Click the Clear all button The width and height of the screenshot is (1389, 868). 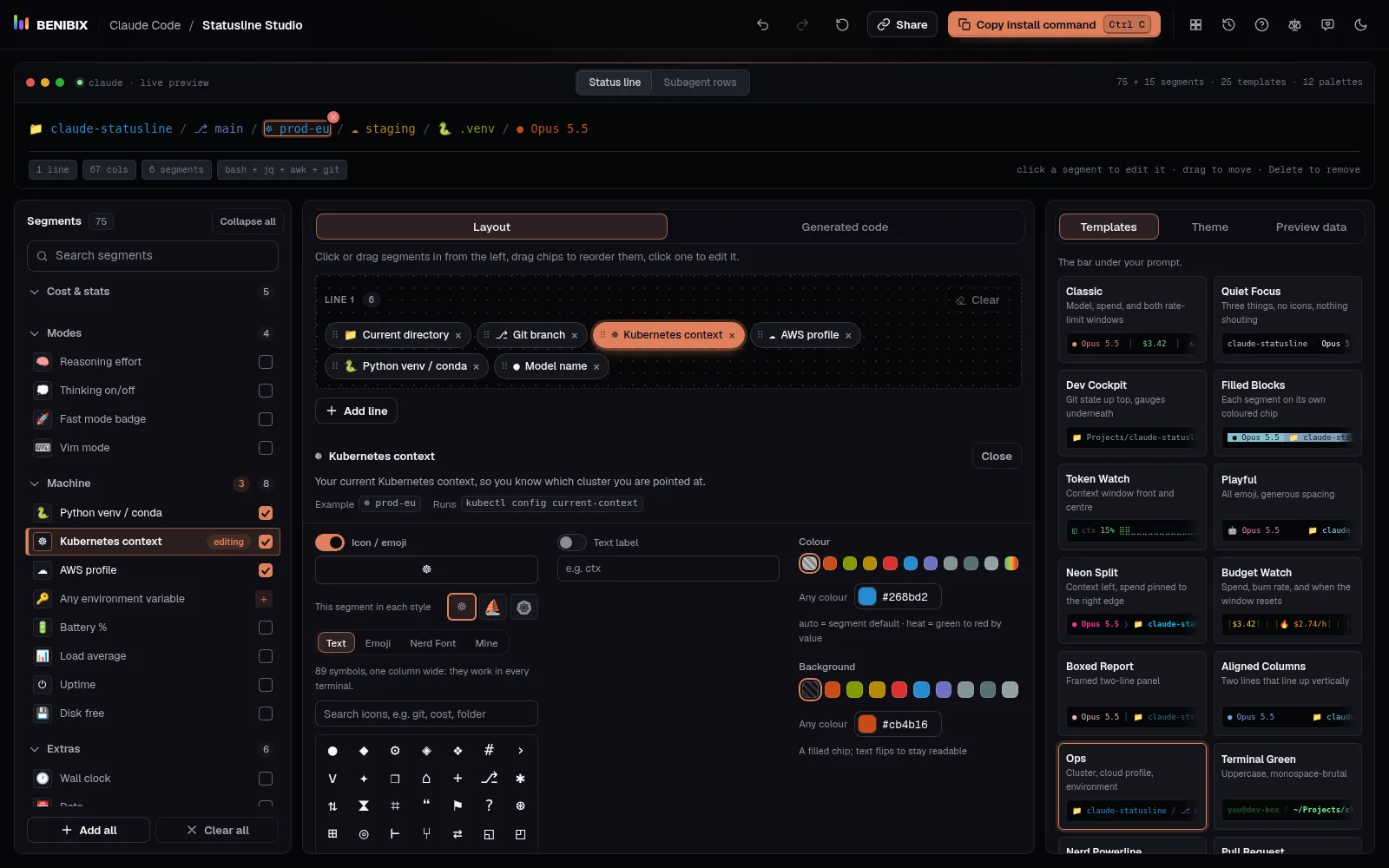[x=217, y=831]
